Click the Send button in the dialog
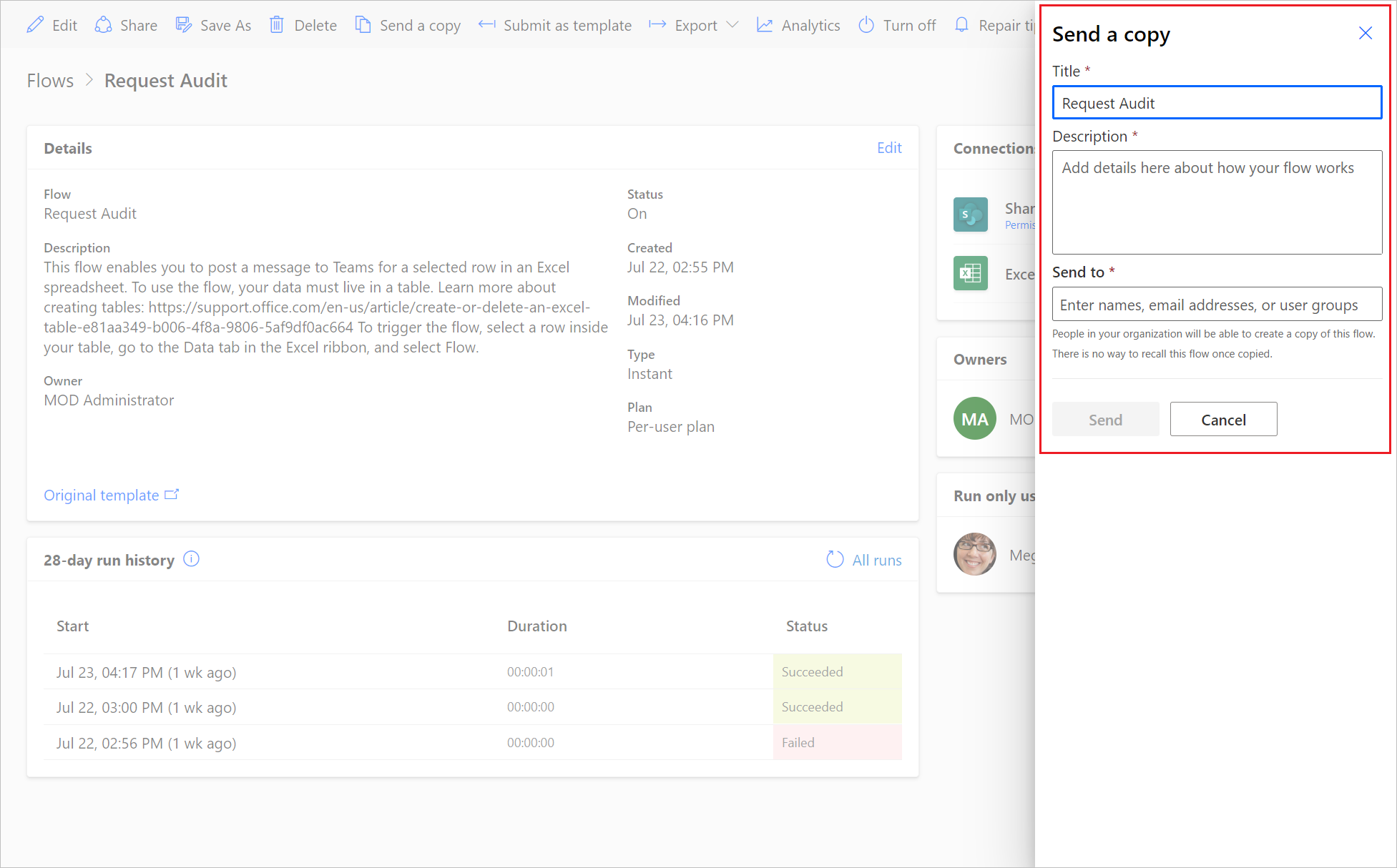Viewport: 1397px width, 868px height. [x=1106, y=419]
